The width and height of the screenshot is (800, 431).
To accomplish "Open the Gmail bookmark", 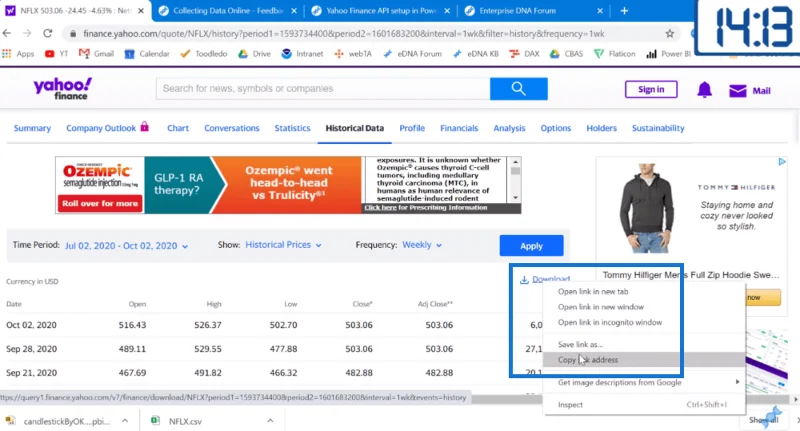I will pyautogui.click(x=96, y=54).
